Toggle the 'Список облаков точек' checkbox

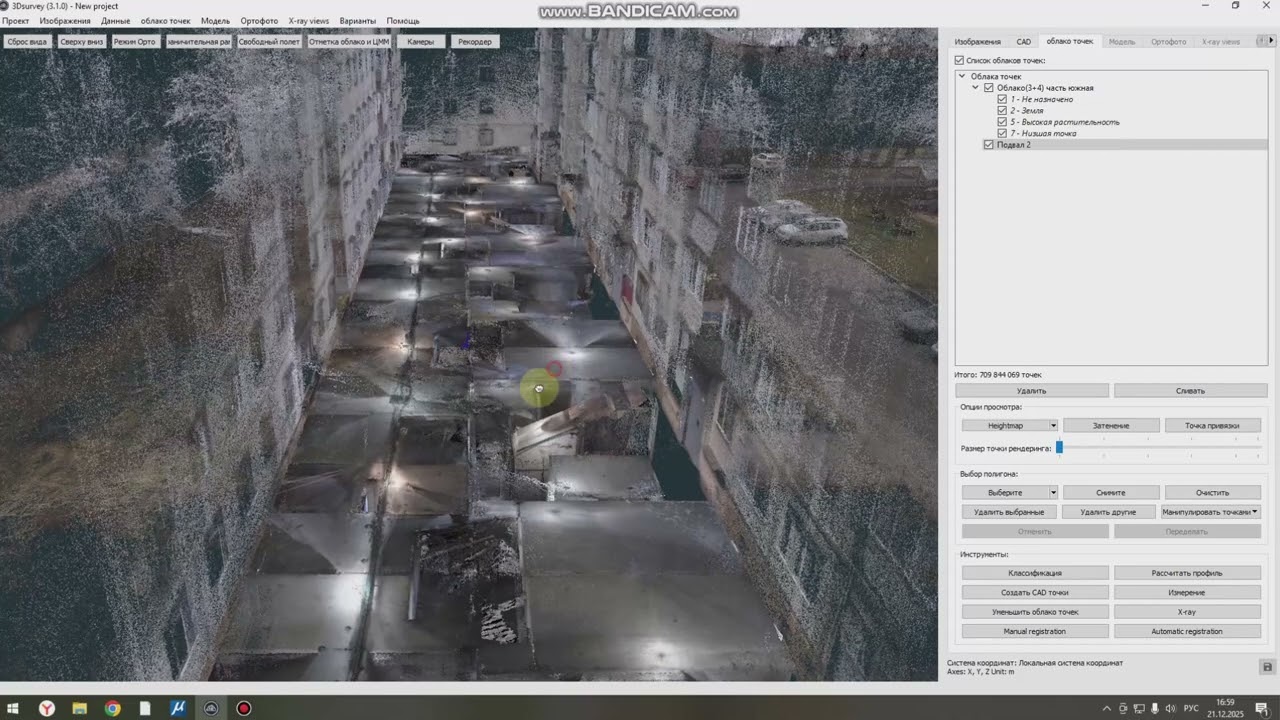tap(960, 61)
